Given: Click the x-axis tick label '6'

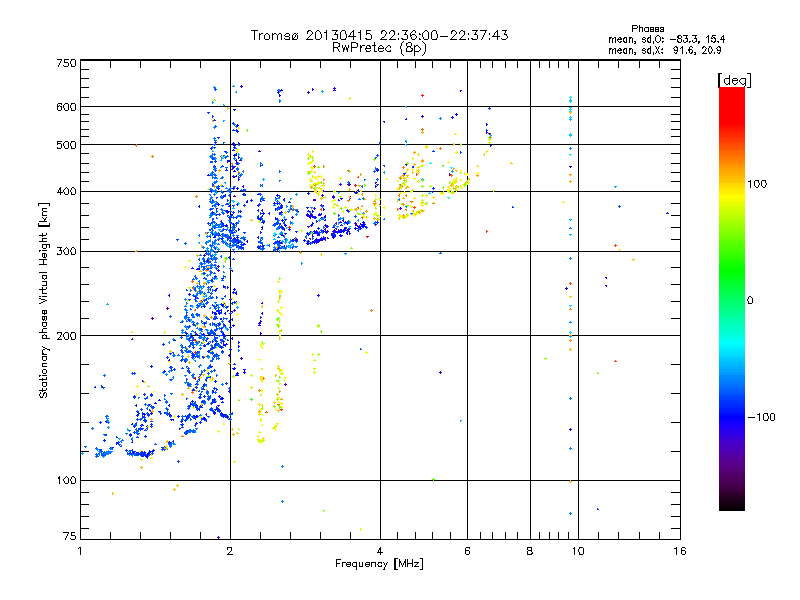Looking at the screenshot, I should click(467, 551).
